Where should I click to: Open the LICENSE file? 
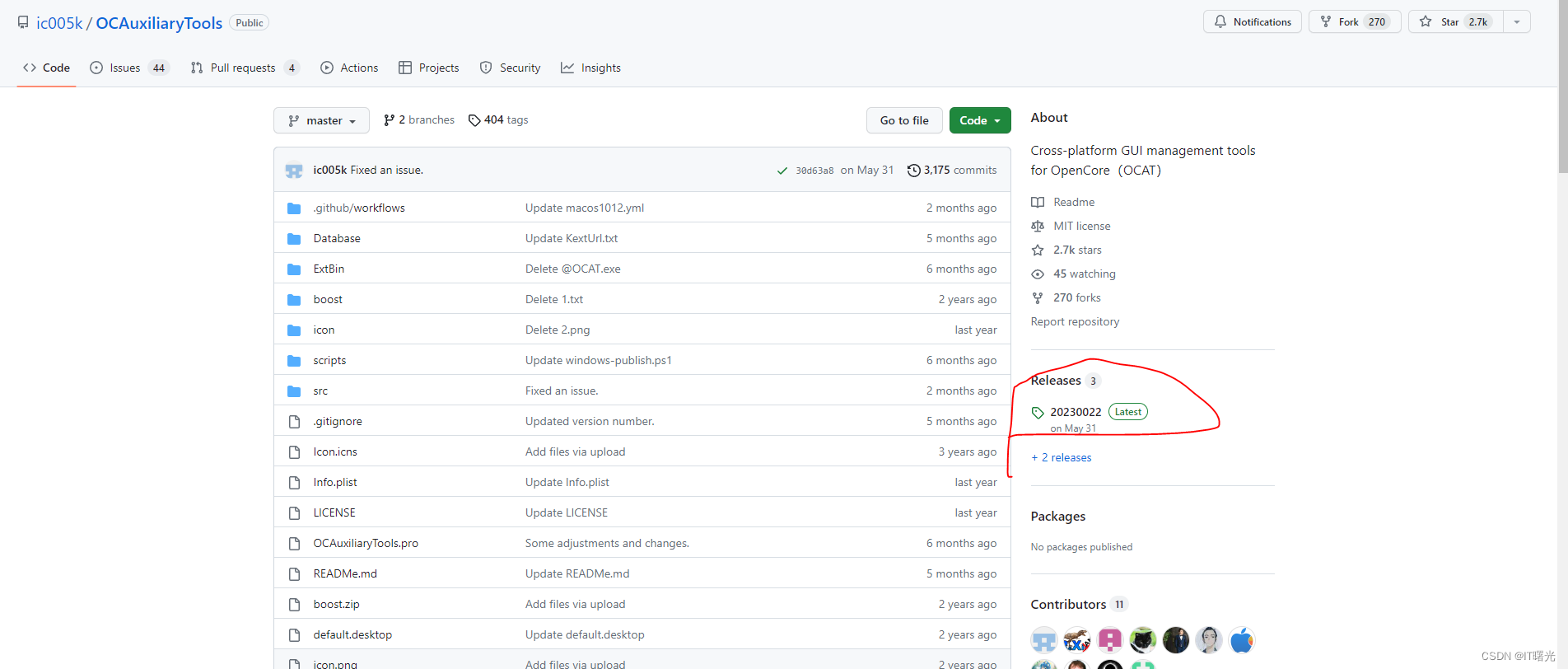334,512
